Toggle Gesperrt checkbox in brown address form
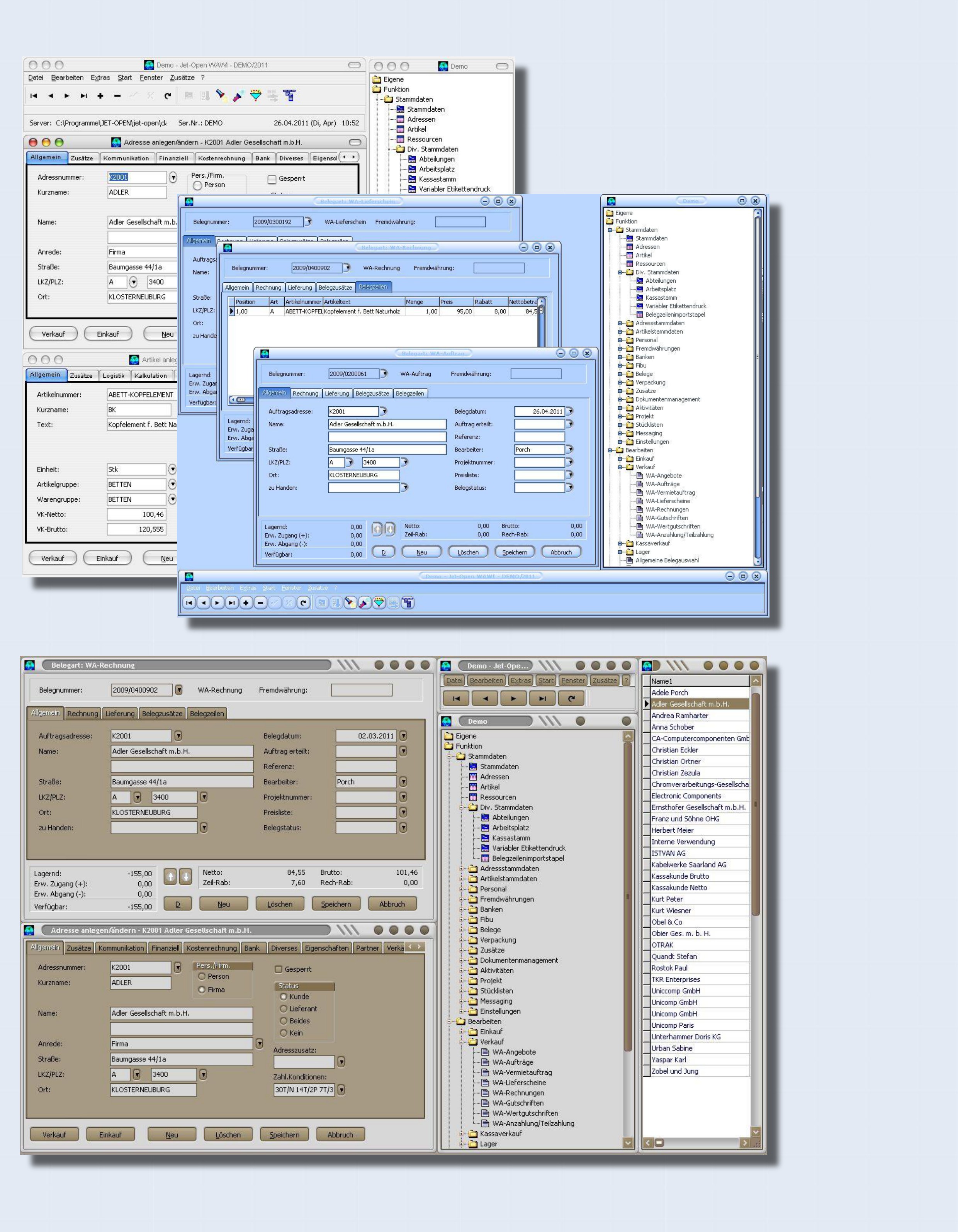Image resolution: width=958 pixels, height=1232 pixels. coord(278,969)
